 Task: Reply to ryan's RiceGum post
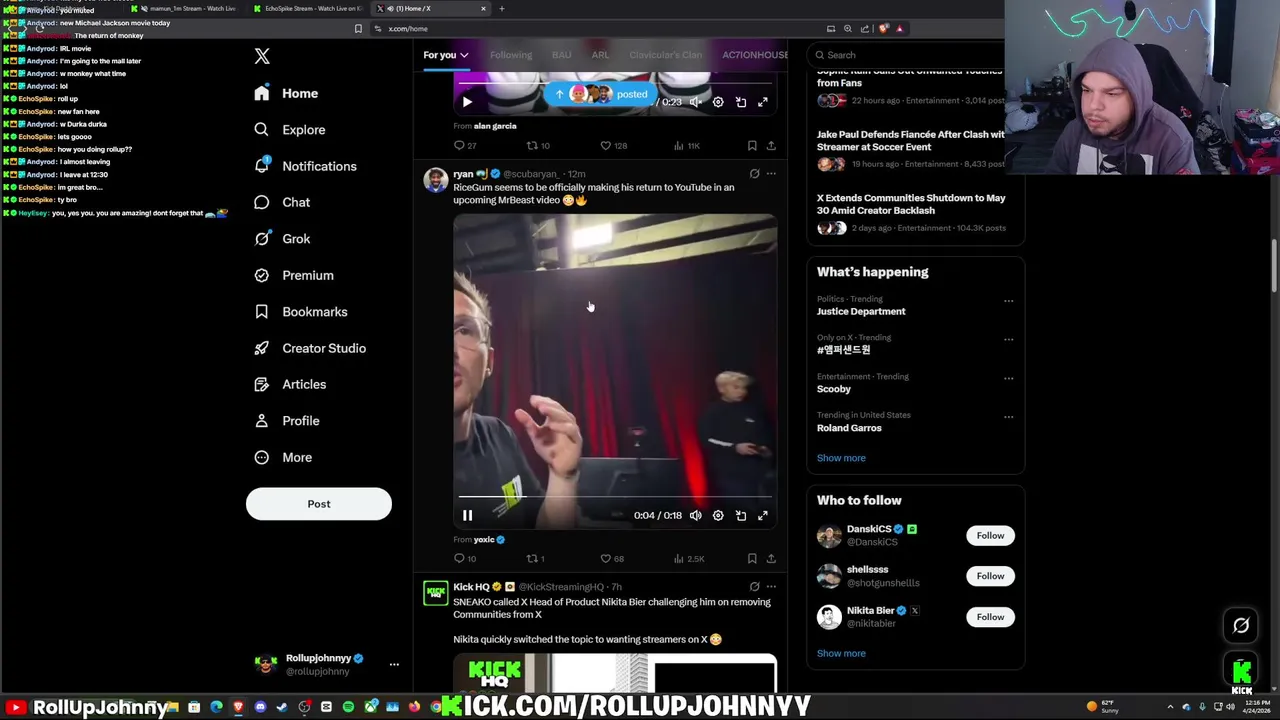click(465, 559)
